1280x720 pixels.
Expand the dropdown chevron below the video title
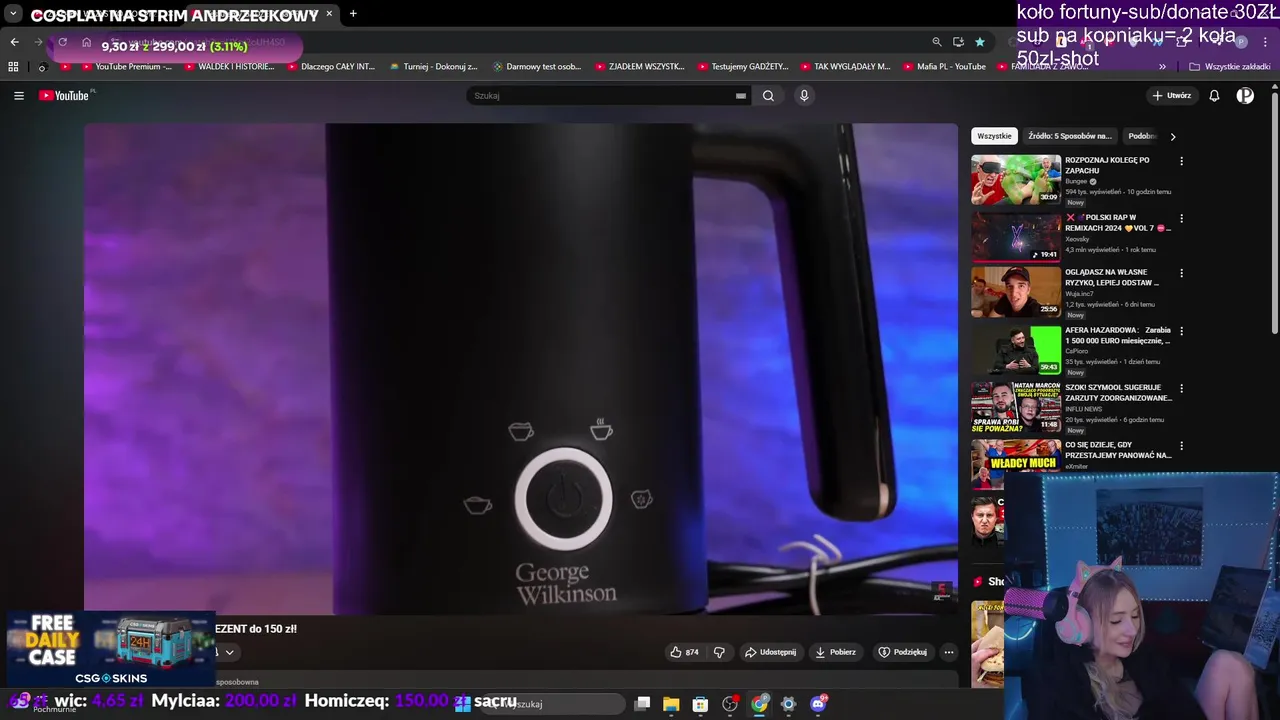coord(229,652)
